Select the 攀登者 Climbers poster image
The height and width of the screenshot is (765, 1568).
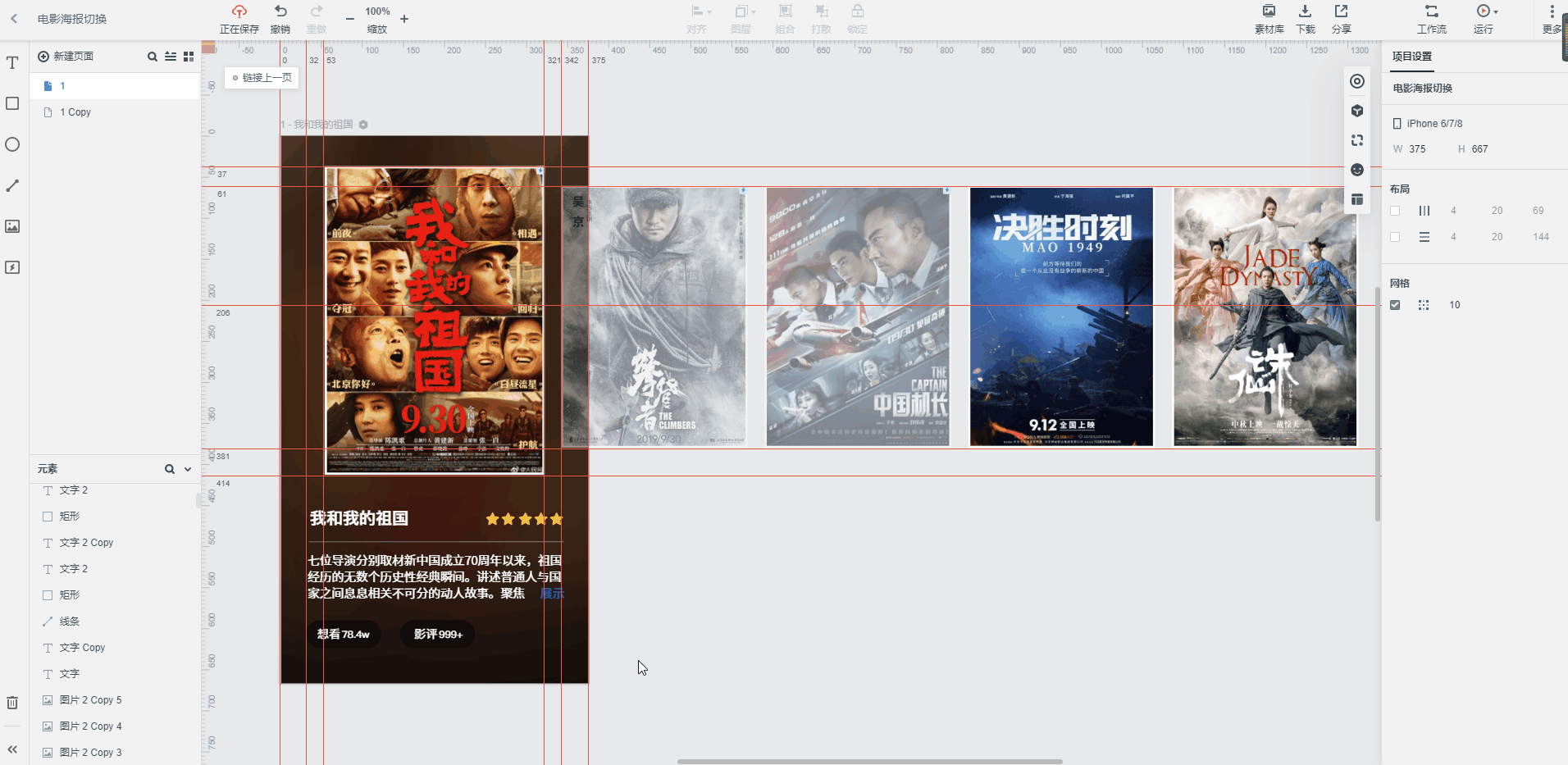pos(654,316)
